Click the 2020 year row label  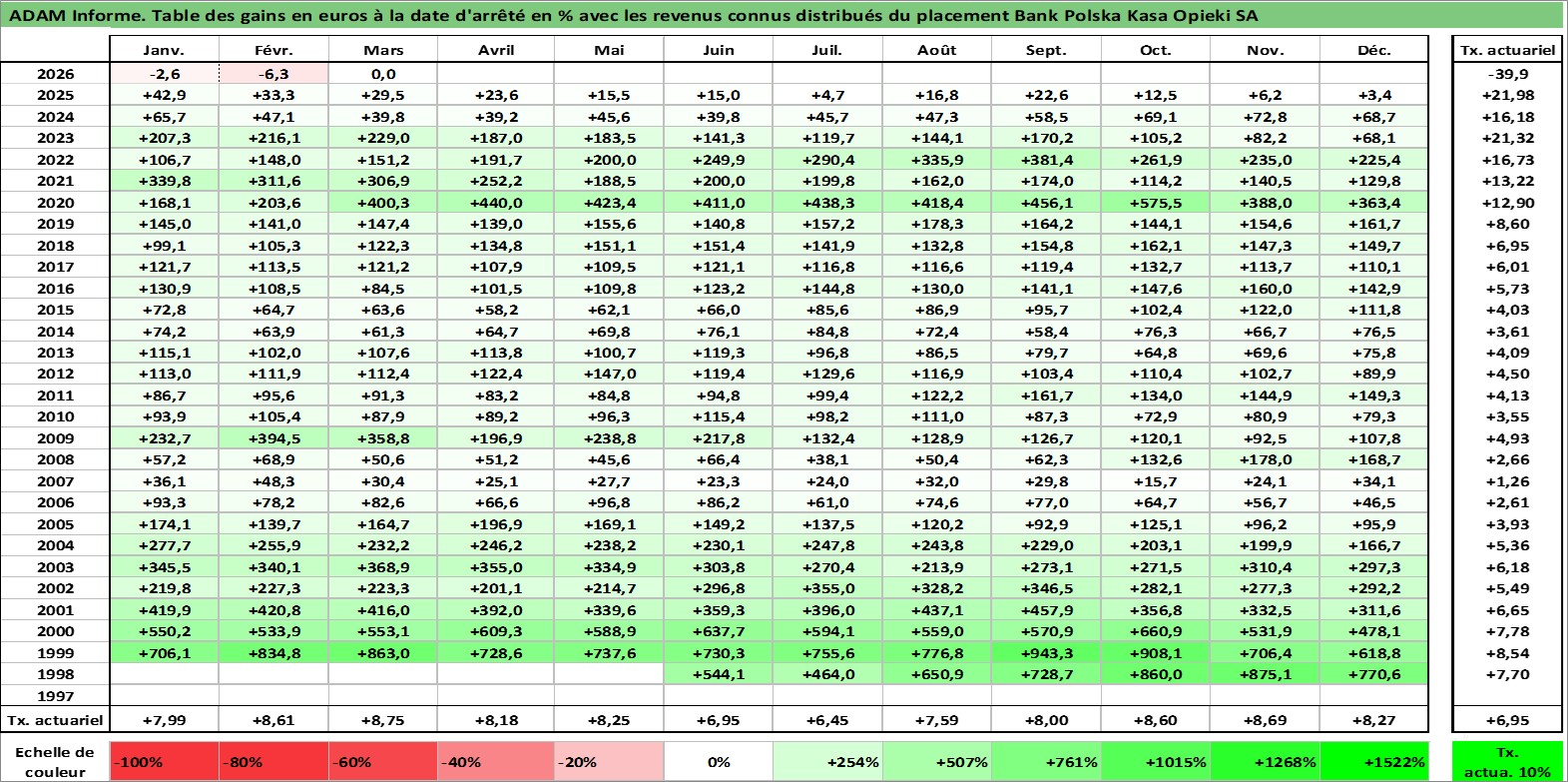(x=55, y=203)
